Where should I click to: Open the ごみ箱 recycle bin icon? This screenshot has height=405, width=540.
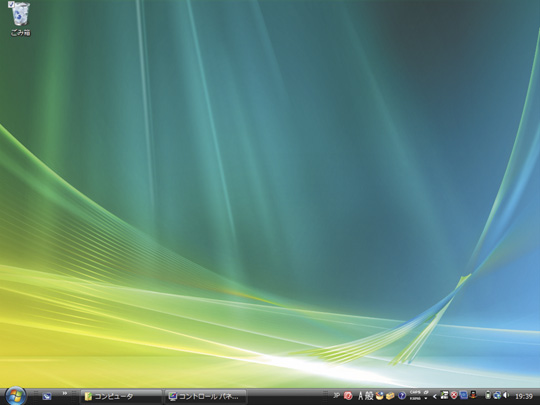[20, 19]
